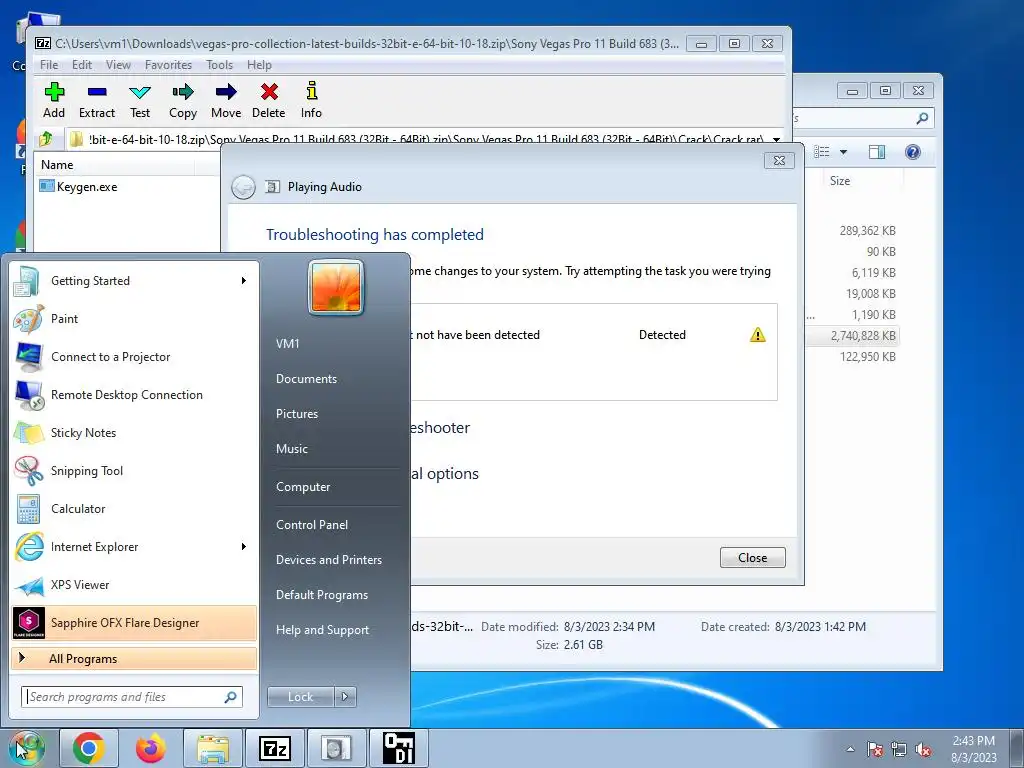Expand All Programs in the Start menu
Screen dimensions: 1024x768
[134, 658]
